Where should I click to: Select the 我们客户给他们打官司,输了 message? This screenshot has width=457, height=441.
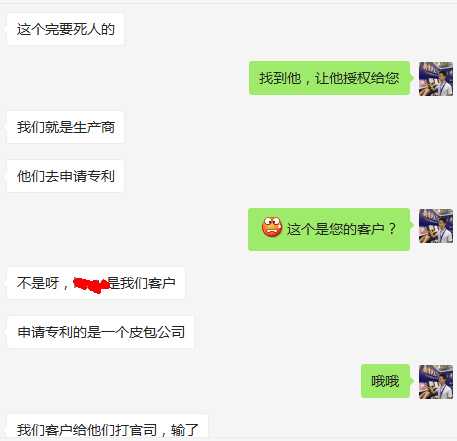tap(107, 426)
